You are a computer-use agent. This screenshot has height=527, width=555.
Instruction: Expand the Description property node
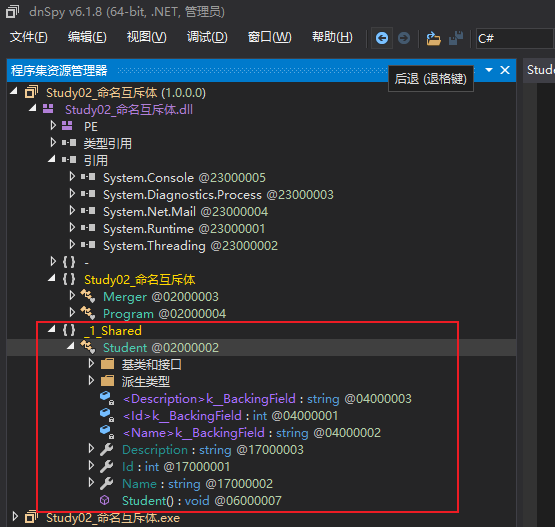[91, 448]
